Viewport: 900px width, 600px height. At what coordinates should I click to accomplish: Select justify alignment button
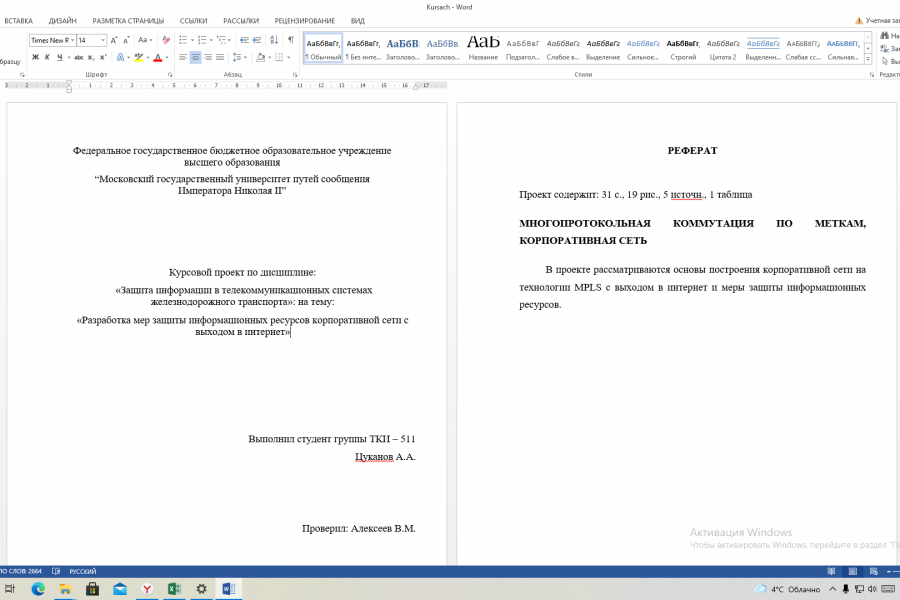point(220,57)
